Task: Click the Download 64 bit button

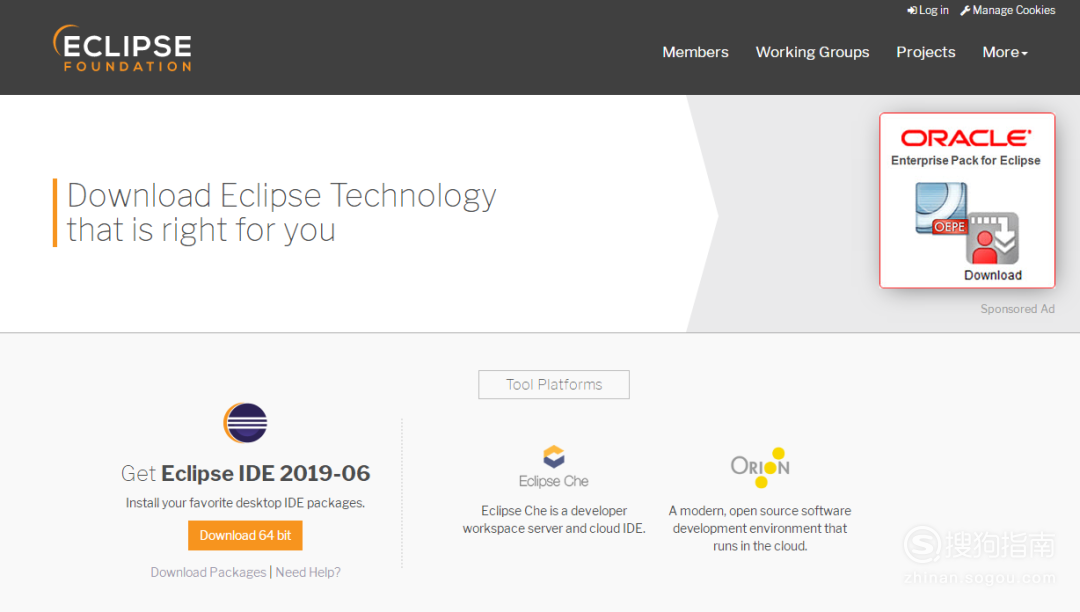Action: click(x=245, y=536)
